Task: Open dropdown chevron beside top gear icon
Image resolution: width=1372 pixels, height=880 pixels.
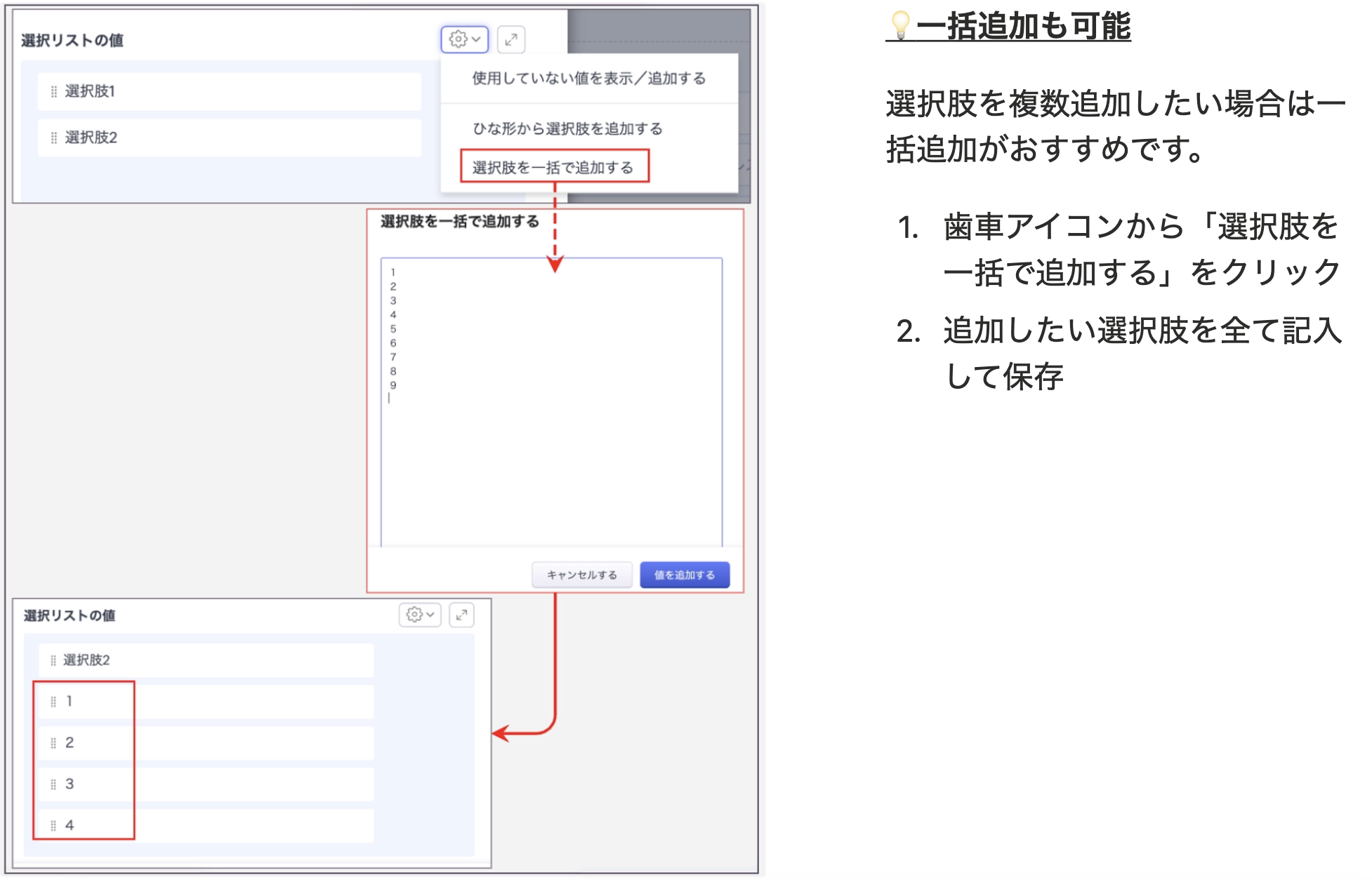Action: (476, 39)
